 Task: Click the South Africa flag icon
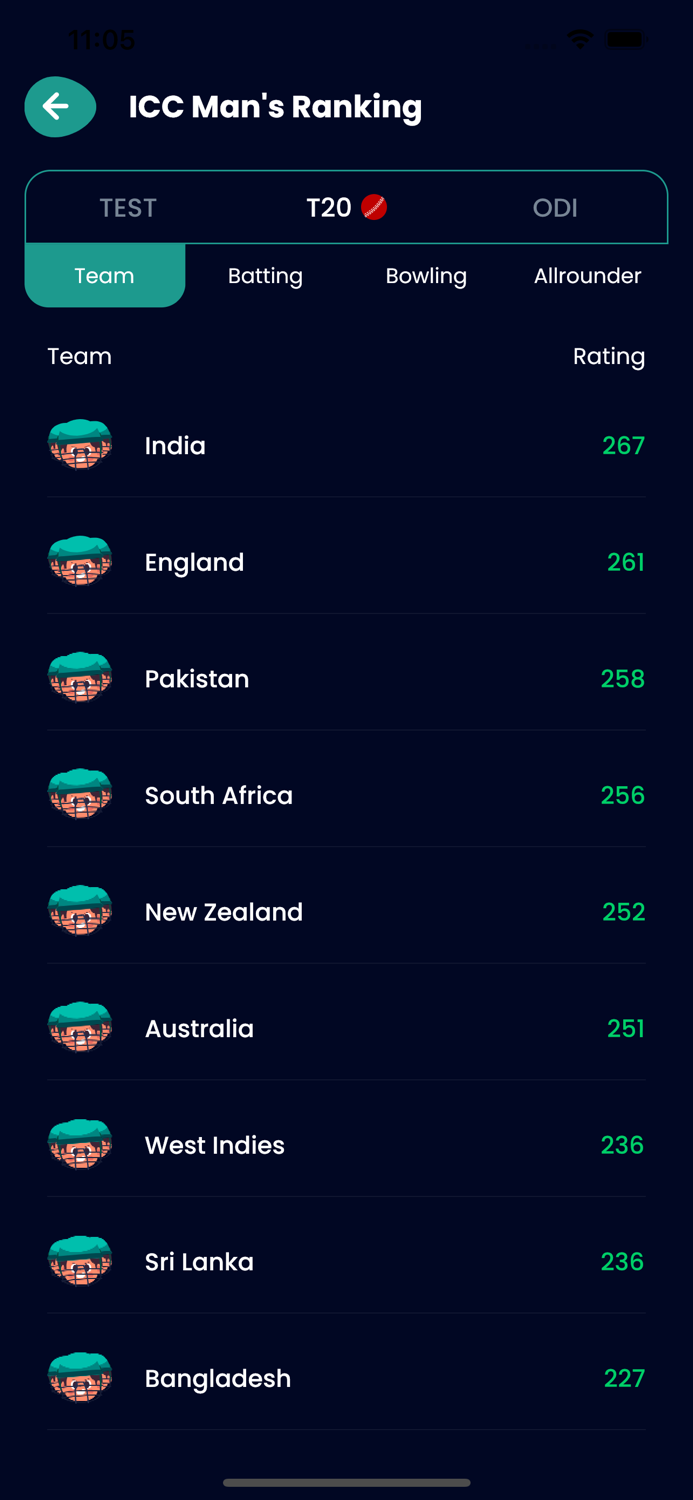80,794
